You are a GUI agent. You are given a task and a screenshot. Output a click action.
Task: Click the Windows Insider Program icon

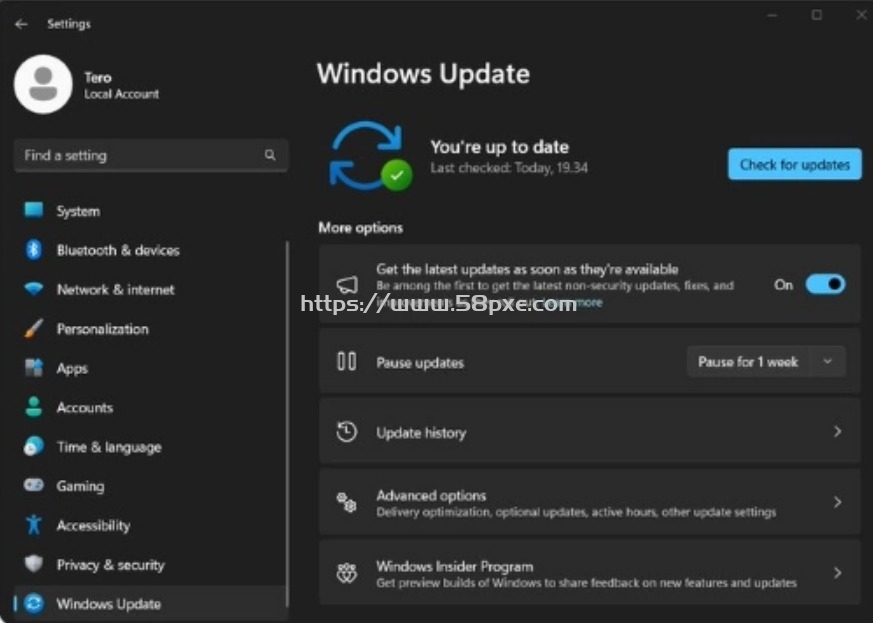pos(346,572)
